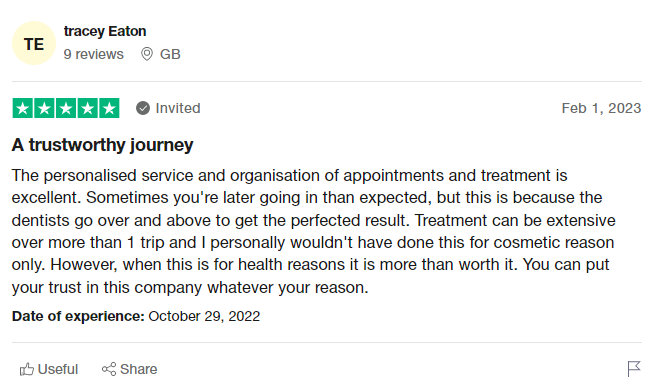Click the thumbs-up Useful icon
Screen dimensions: 655x390
tap(27, 369)
